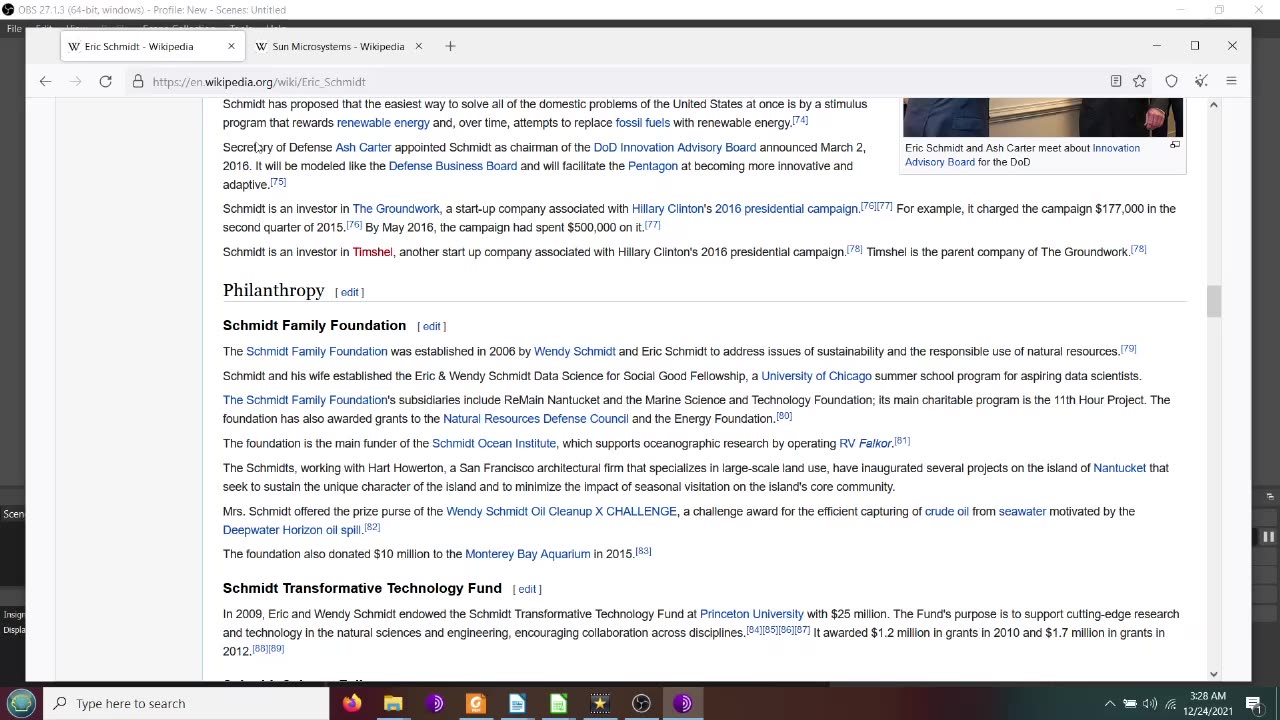The height and width of the screenshot is (720, 1280).
Task: Open Natural Resources Defense Council link
Action: [536, 419]
